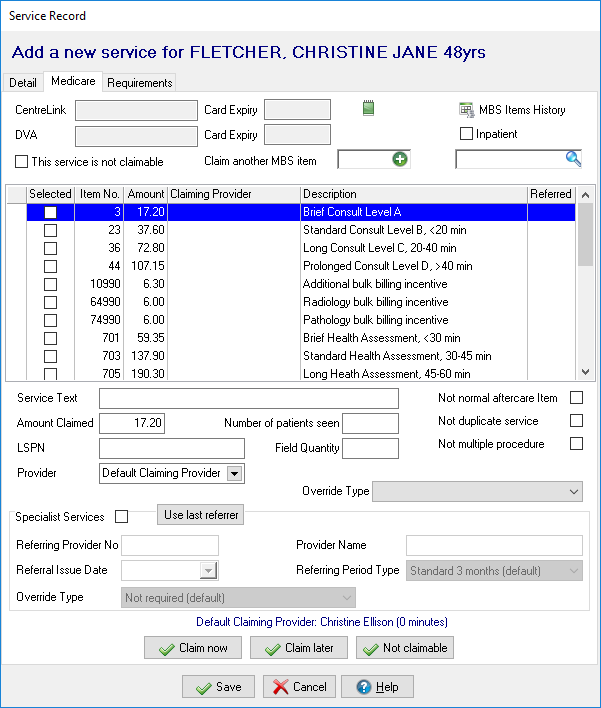The height and width of the screenshot is (708, 601).
Task: Select checkbox for item 64990 Radiology incentive
Action: click(x=50, y=302)
